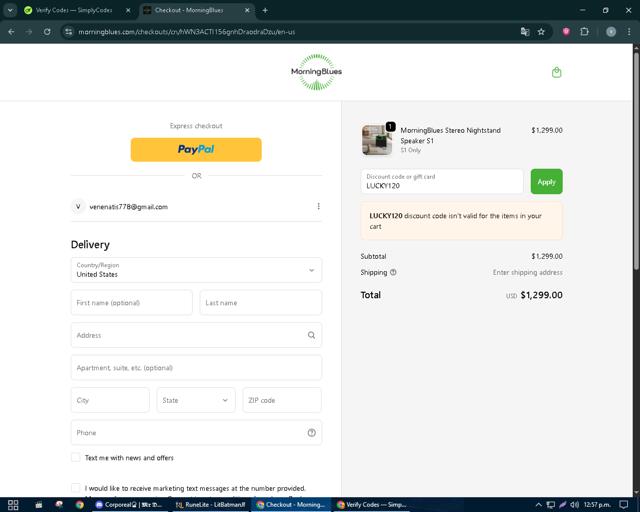Open the volume control in system tray

(575, 505)
